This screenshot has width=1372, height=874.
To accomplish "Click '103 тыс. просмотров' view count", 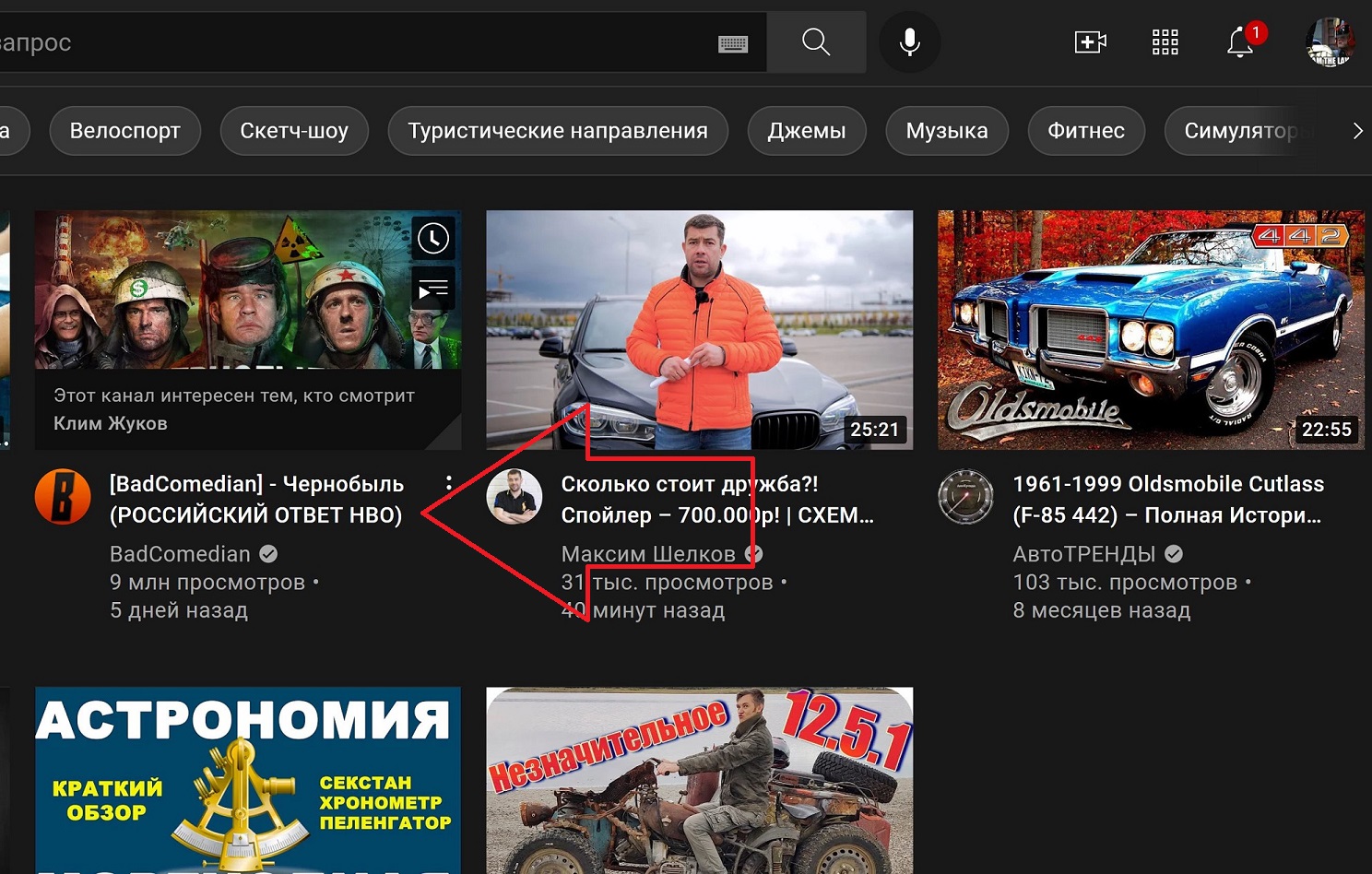I will pos(1125,583).
